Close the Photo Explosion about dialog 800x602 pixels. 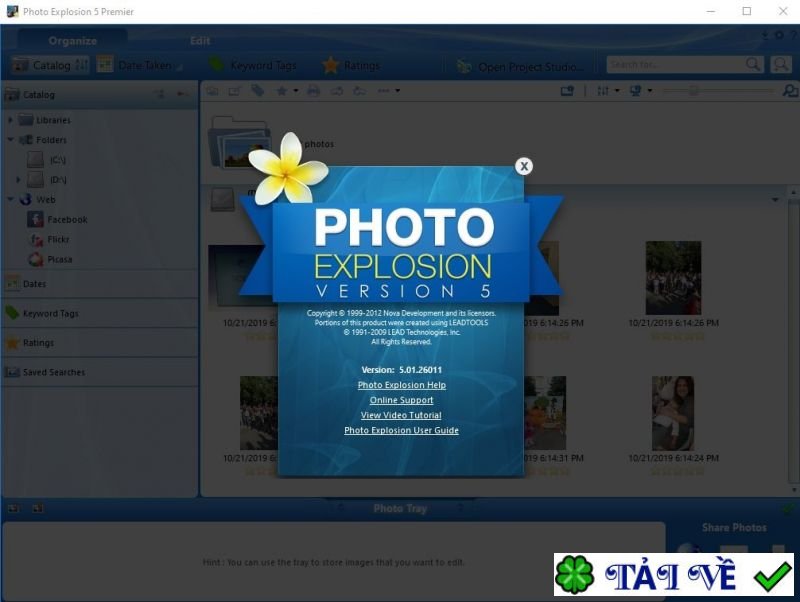coord(523,166)
